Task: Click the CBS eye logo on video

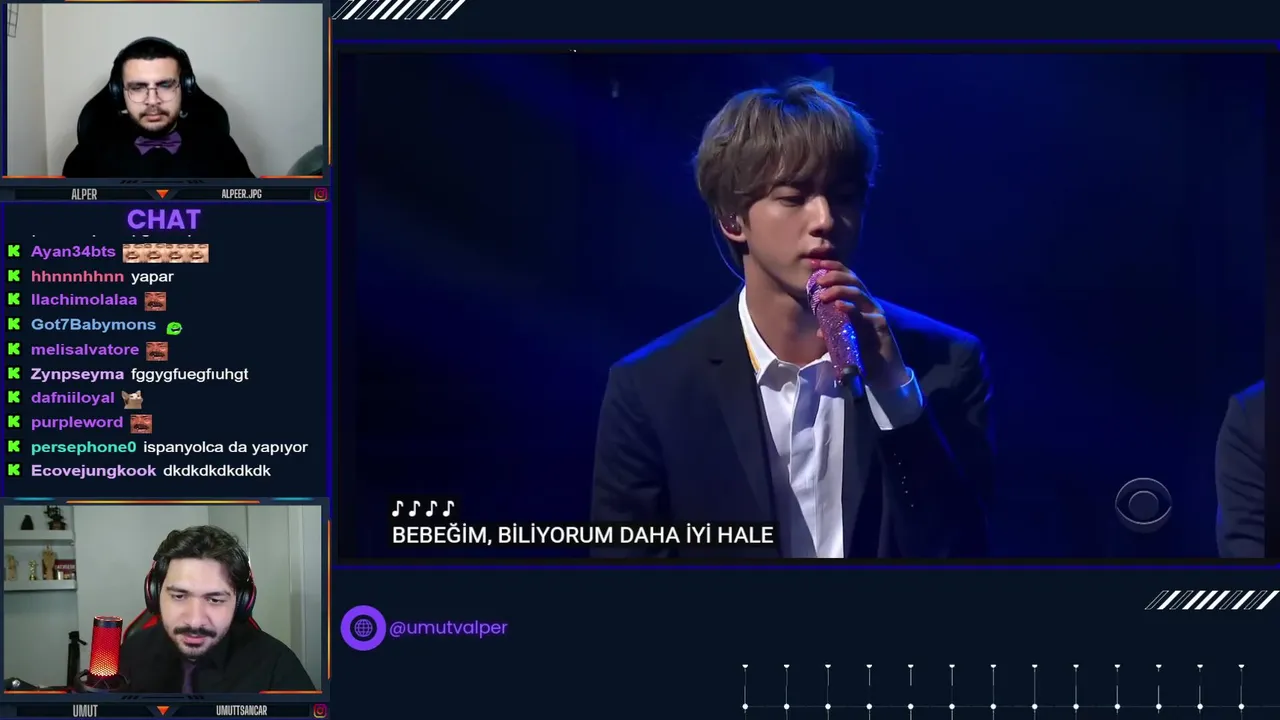Action: click(x=1143, y=502)
